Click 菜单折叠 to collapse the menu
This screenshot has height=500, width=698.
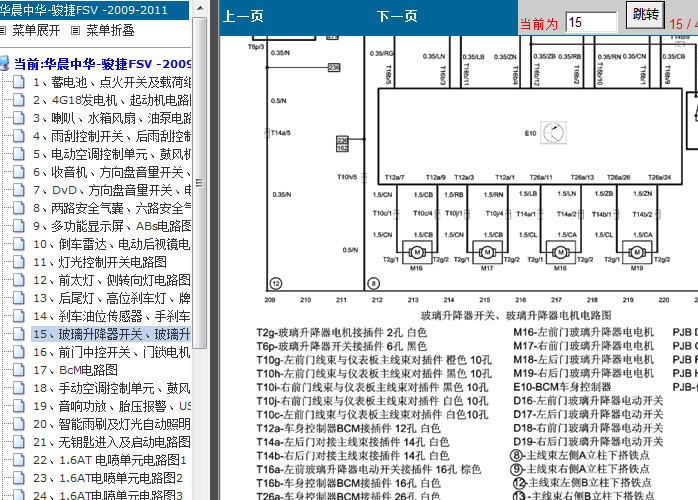click(110, 30)
